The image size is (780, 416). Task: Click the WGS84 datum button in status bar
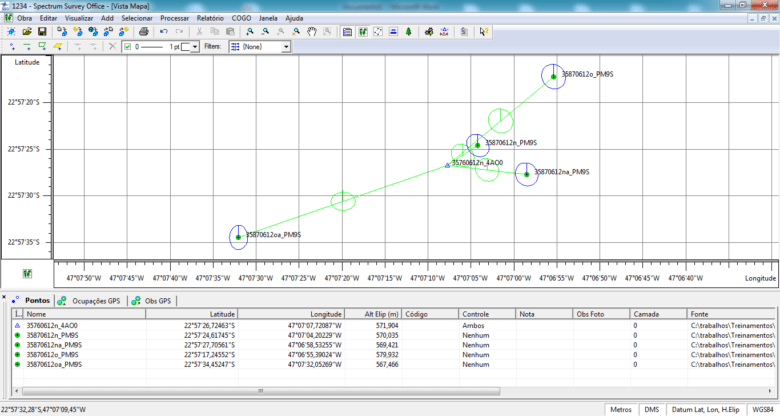coord(762,409)
